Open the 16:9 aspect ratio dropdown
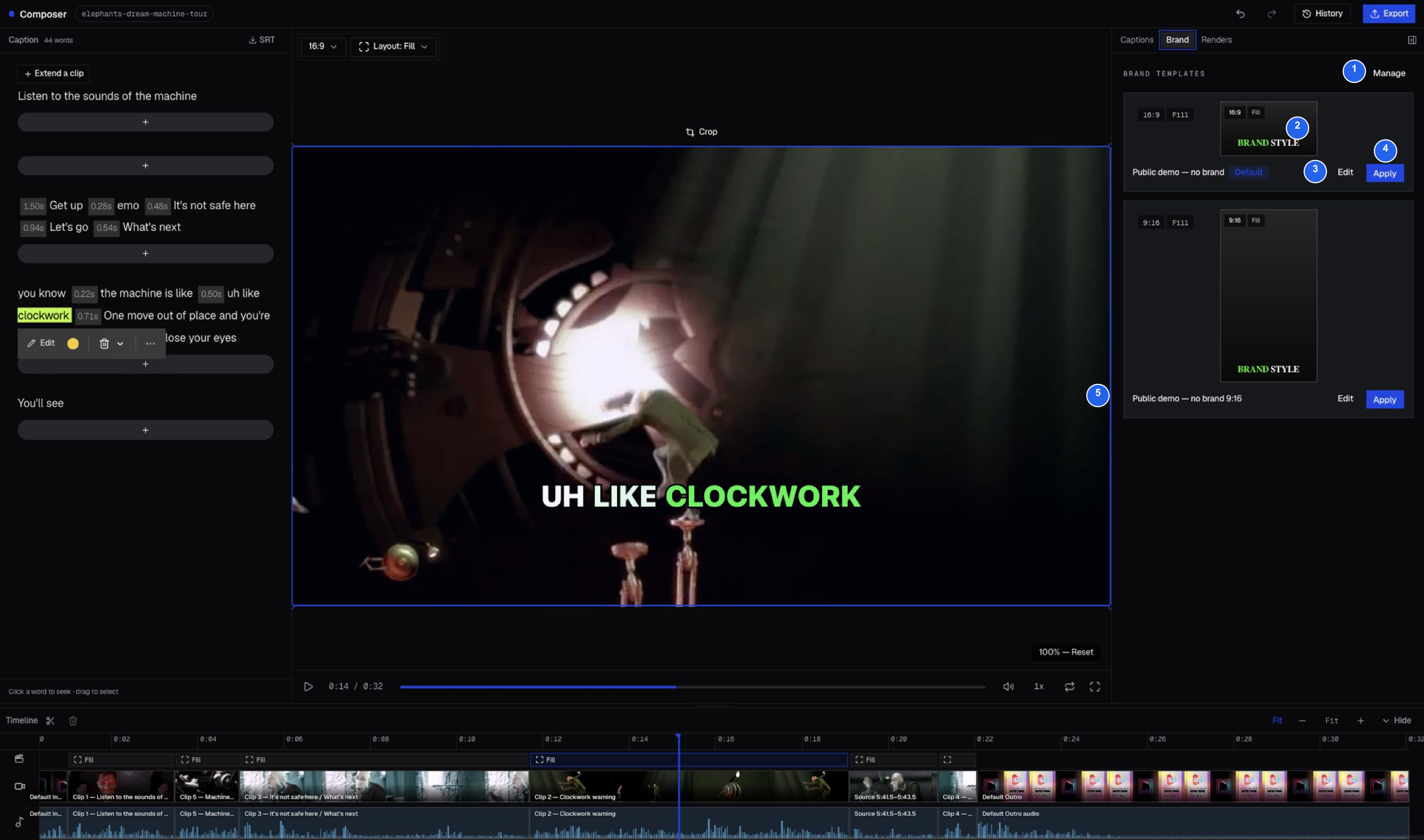The width and height of the screenshot is (1424, 840). pyautogui.click(x=322, y=46)
